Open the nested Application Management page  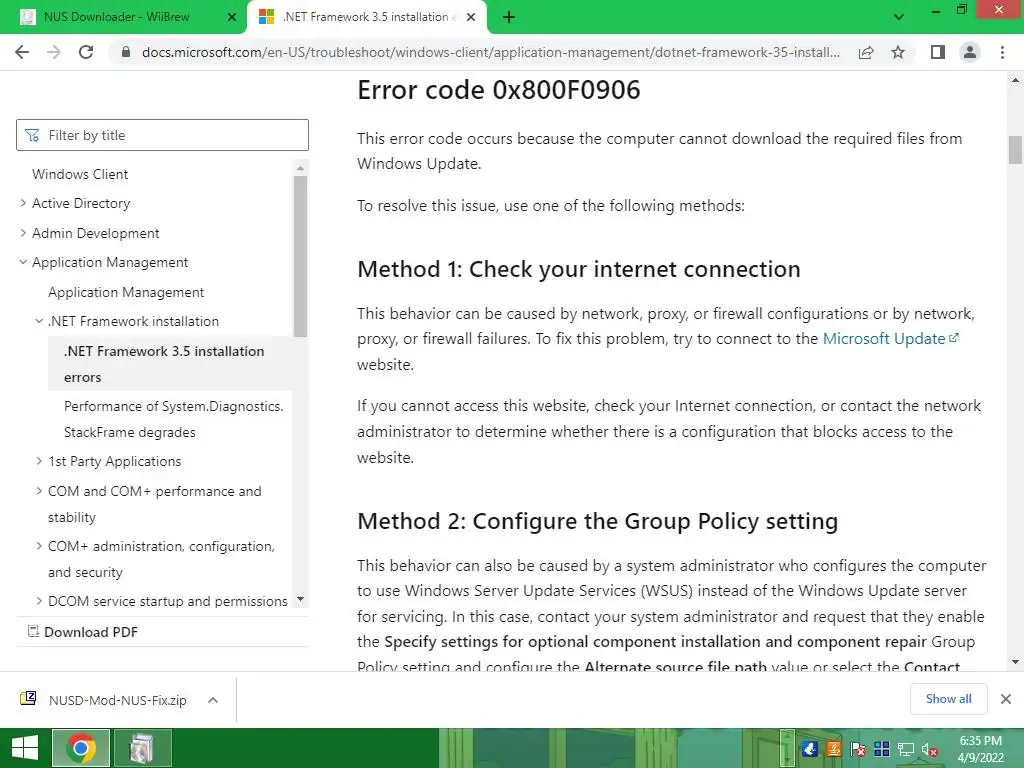[126, 292]
